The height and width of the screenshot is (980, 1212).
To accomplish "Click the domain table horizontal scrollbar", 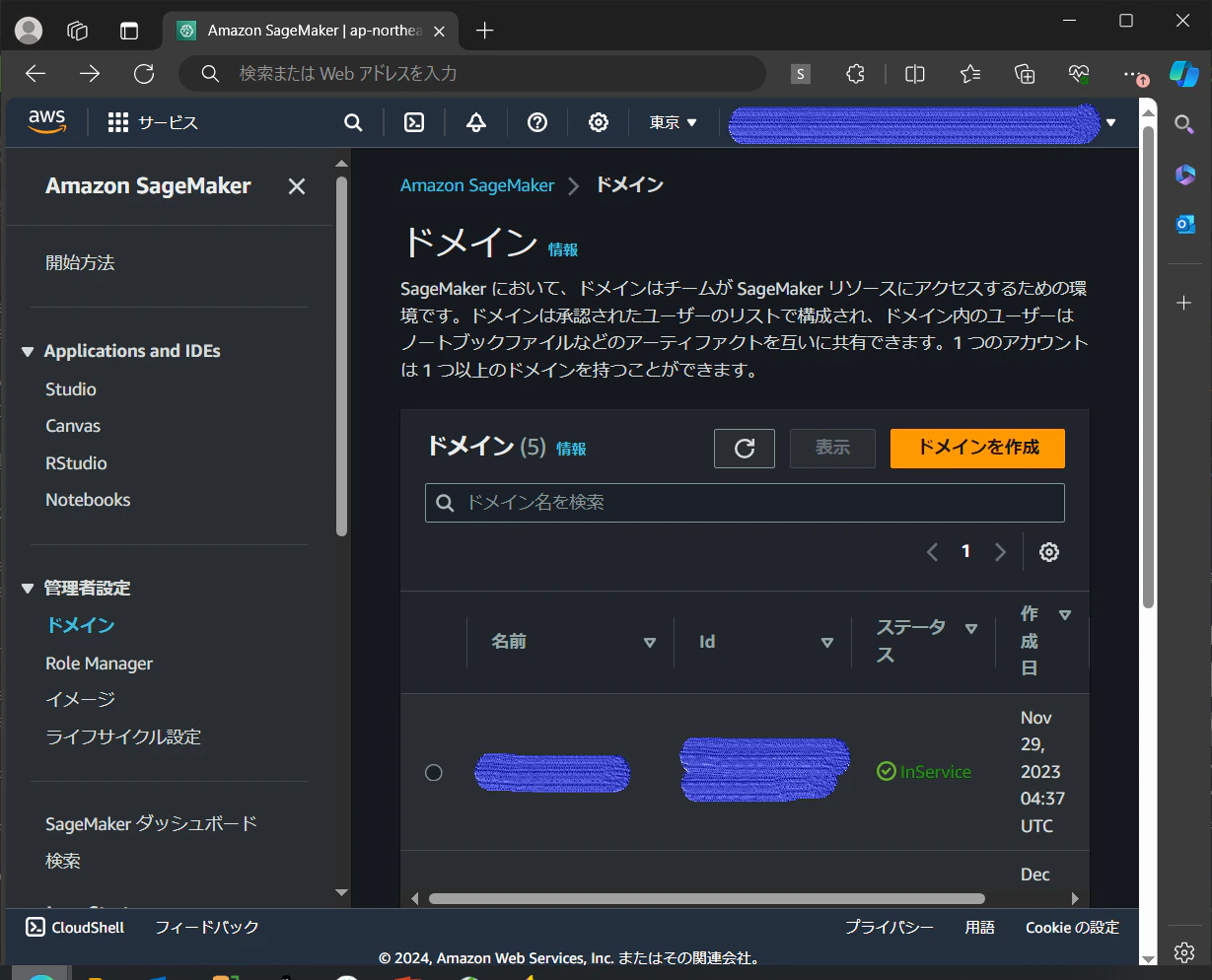I will click(706, 898).
